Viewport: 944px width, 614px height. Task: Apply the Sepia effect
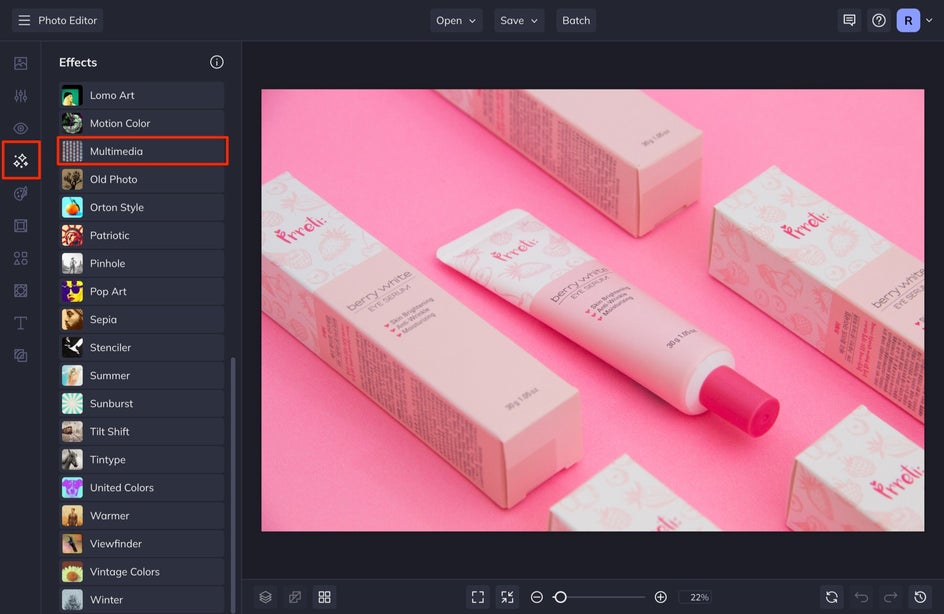pyautogui.click(x=142, y=320)
